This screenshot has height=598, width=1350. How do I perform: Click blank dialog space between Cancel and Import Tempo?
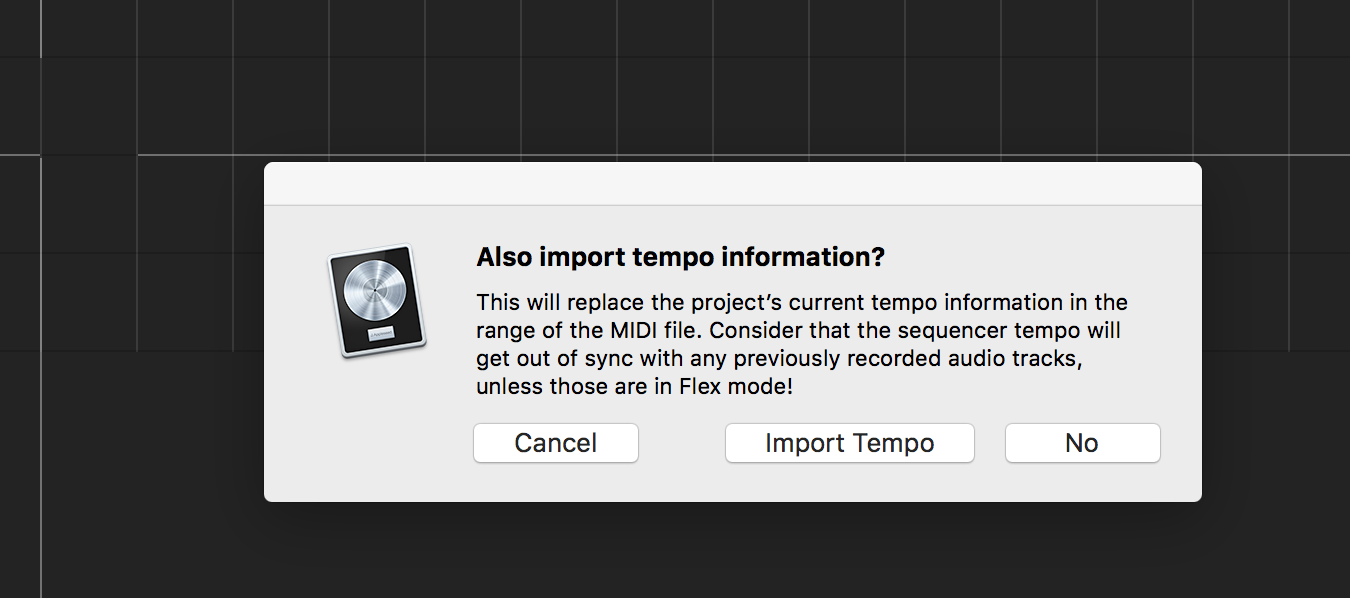point(682,443)
